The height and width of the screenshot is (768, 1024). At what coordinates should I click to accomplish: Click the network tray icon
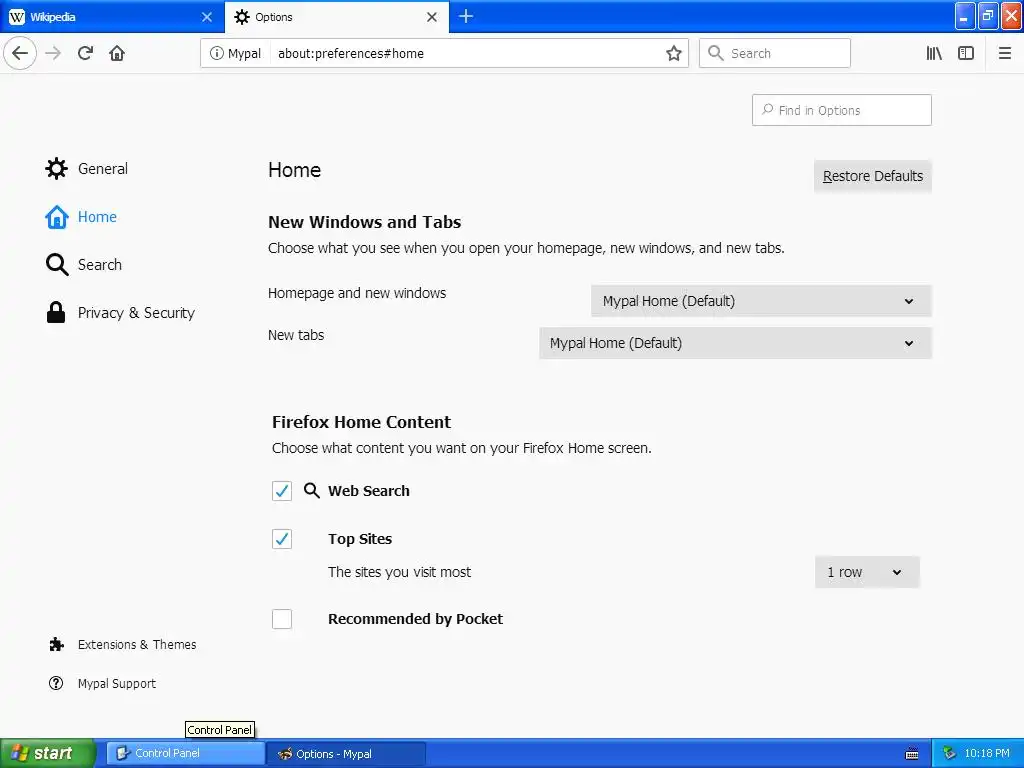[949, 754]
